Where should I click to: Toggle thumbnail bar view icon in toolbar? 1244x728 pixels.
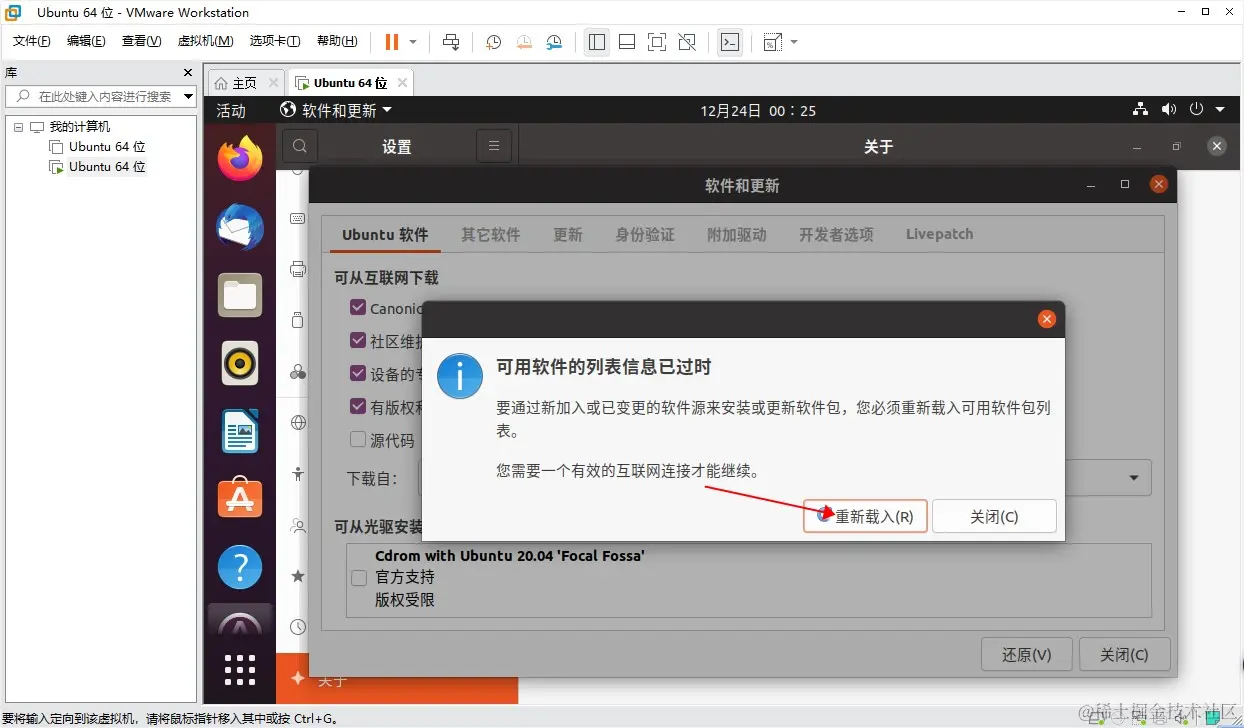click(627, 42)
